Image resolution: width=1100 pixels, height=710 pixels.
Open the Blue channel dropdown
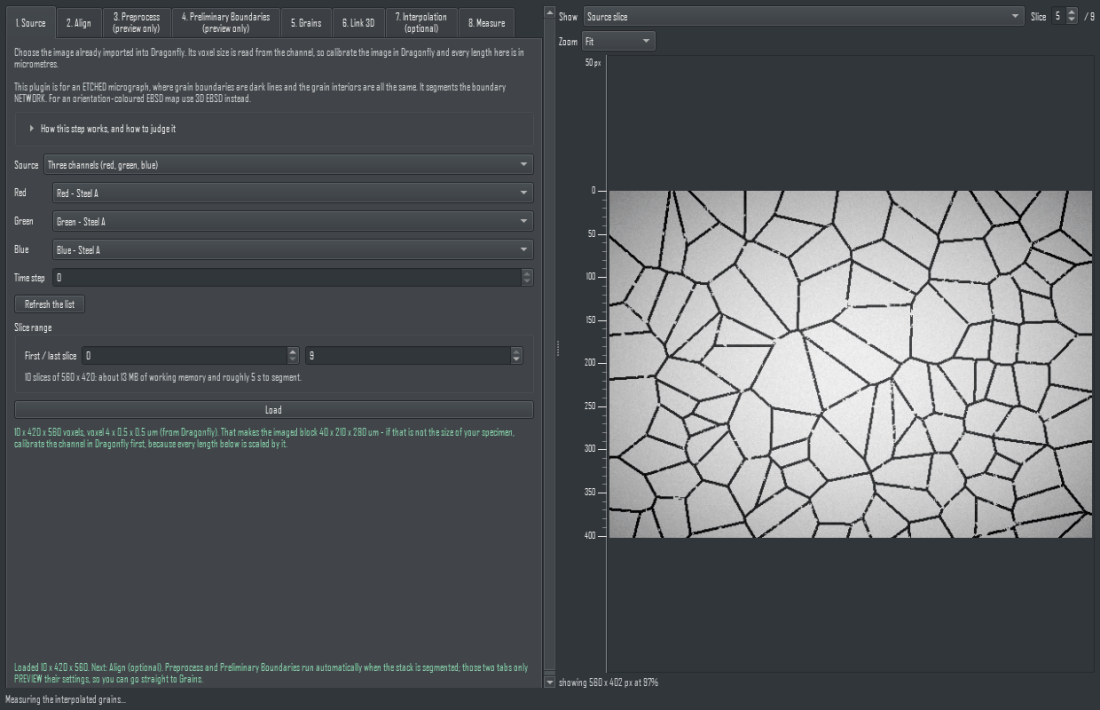tap(293, 250)
